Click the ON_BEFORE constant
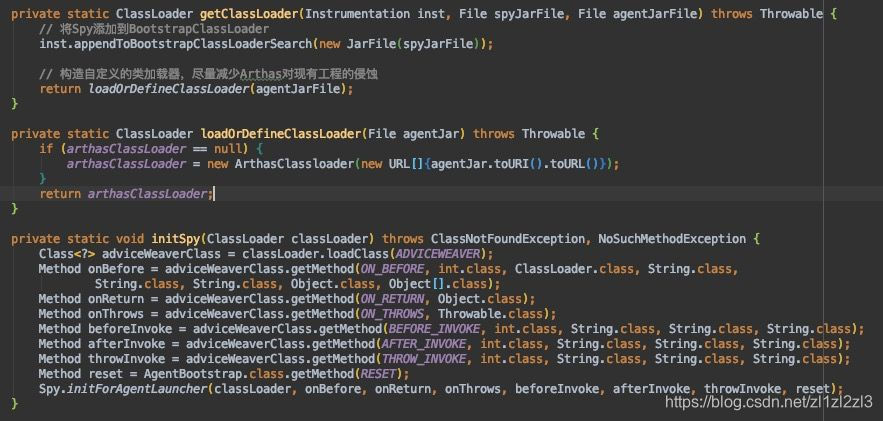 tap(392, 268)
